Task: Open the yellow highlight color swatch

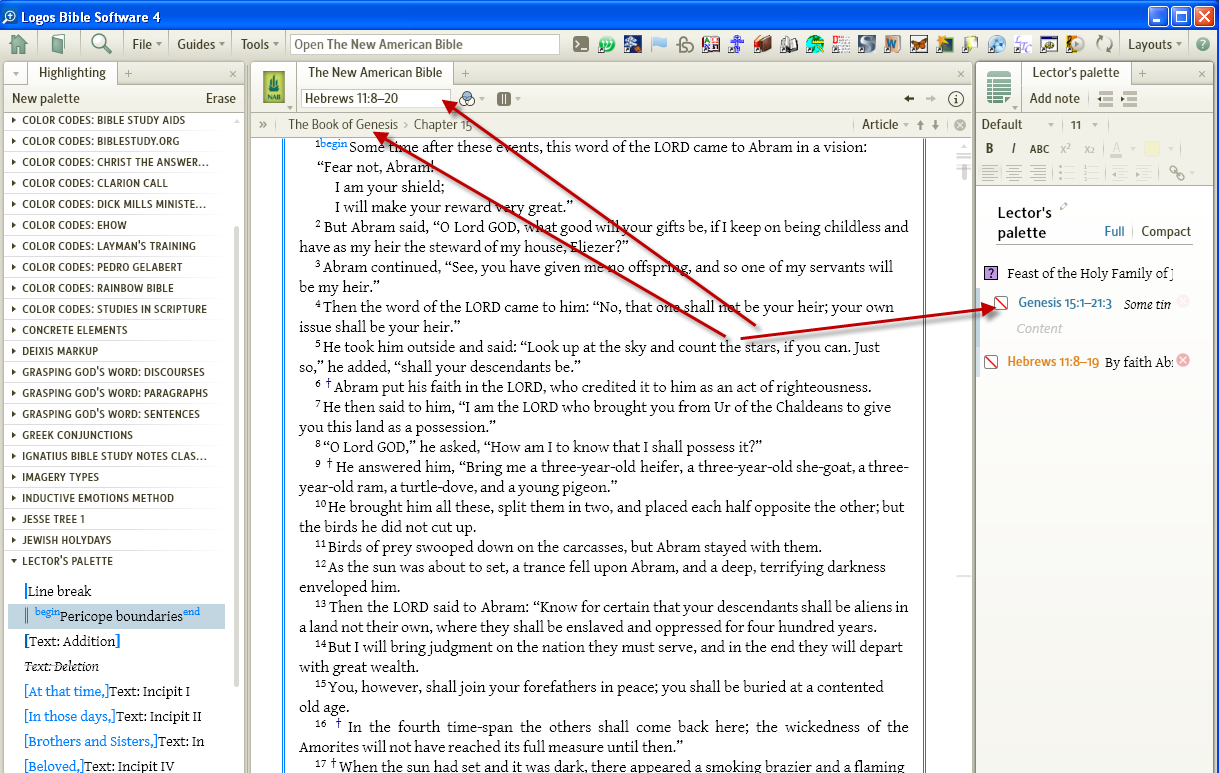Action: coord(1152,149)
